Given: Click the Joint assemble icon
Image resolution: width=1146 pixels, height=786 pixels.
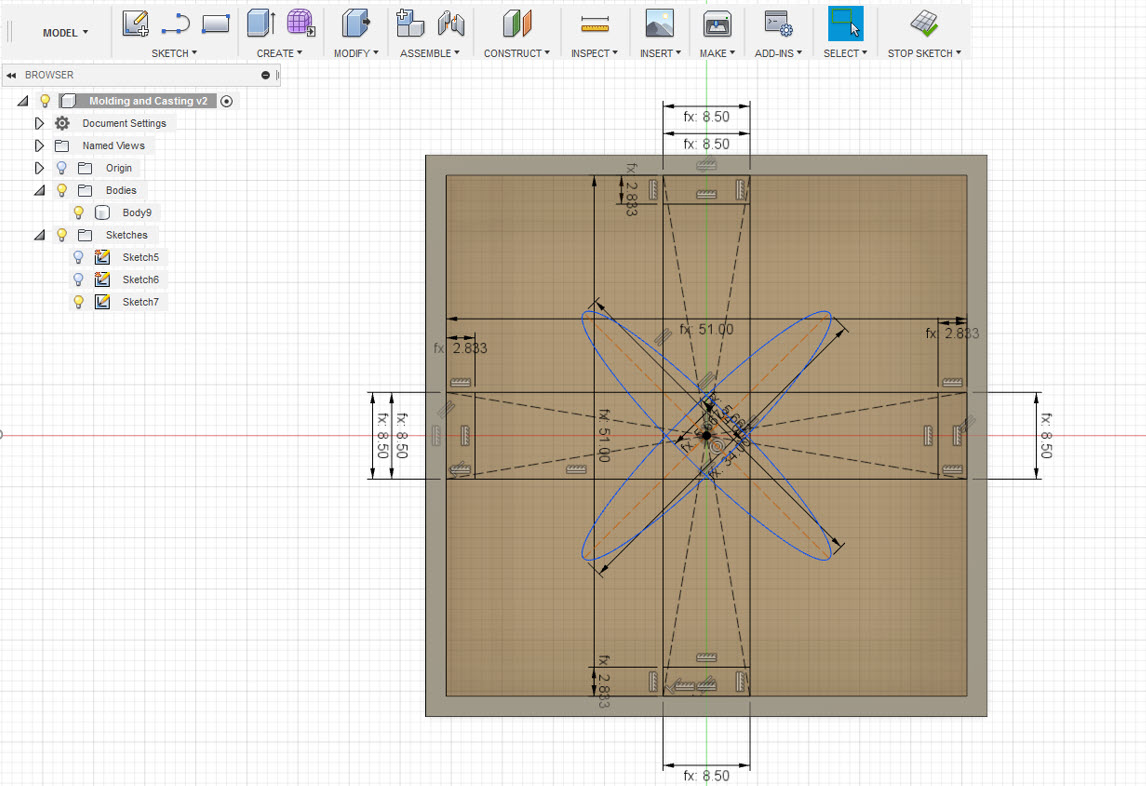Looking at the screenshot, I should point(451,24).
